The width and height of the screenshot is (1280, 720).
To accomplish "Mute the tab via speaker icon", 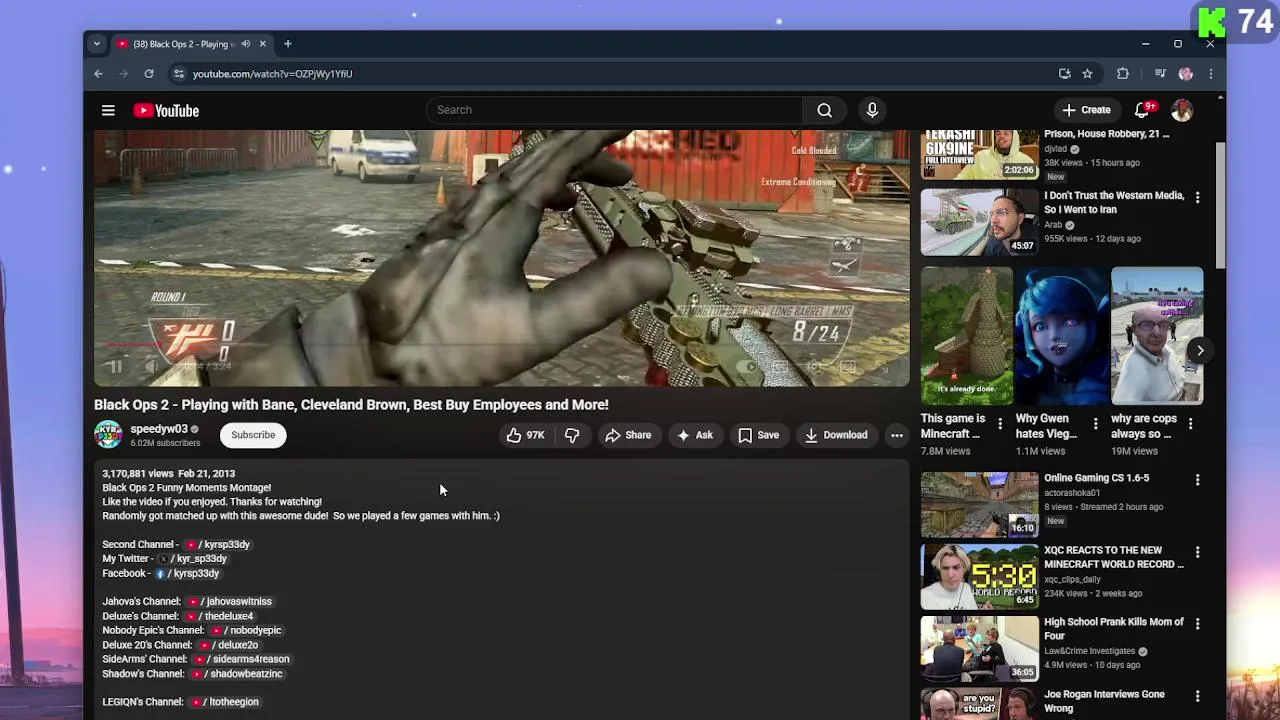I will (246, 44).
